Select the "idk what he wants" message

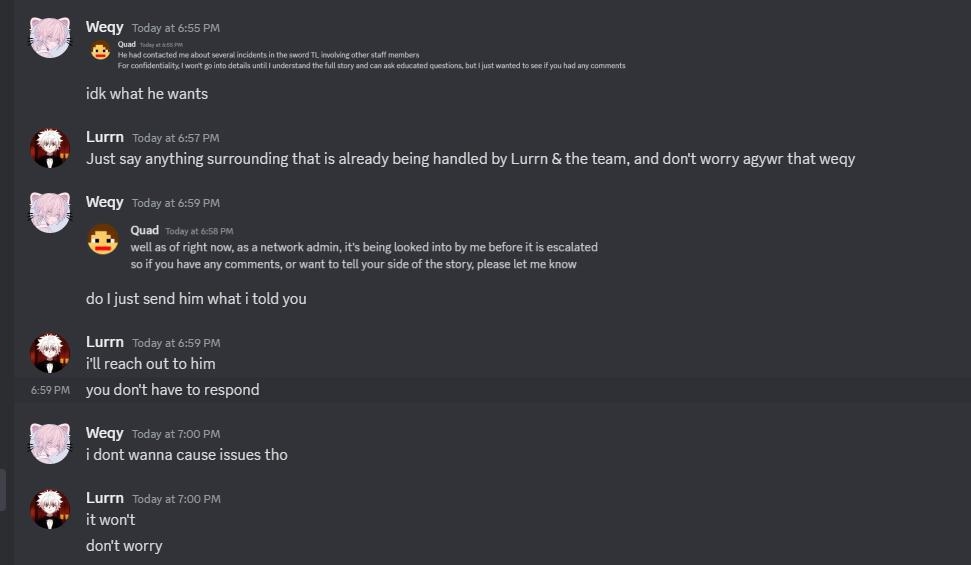(x=147, y=93)
